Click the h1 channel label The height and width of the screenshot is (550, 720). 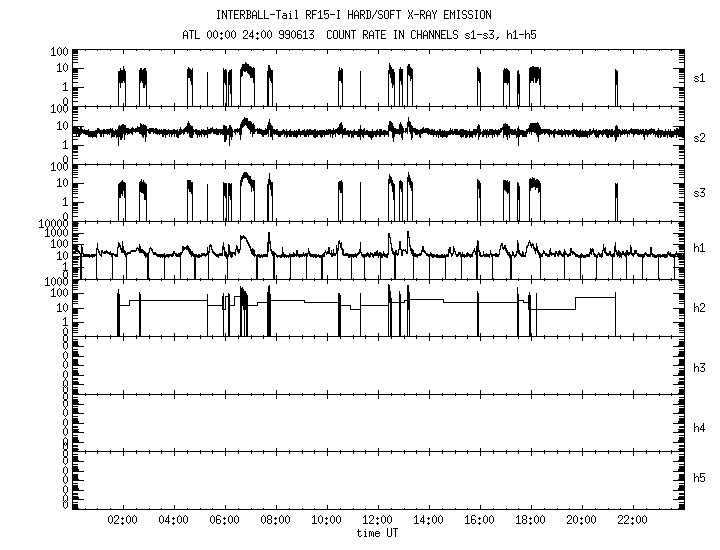click(700, 248)
